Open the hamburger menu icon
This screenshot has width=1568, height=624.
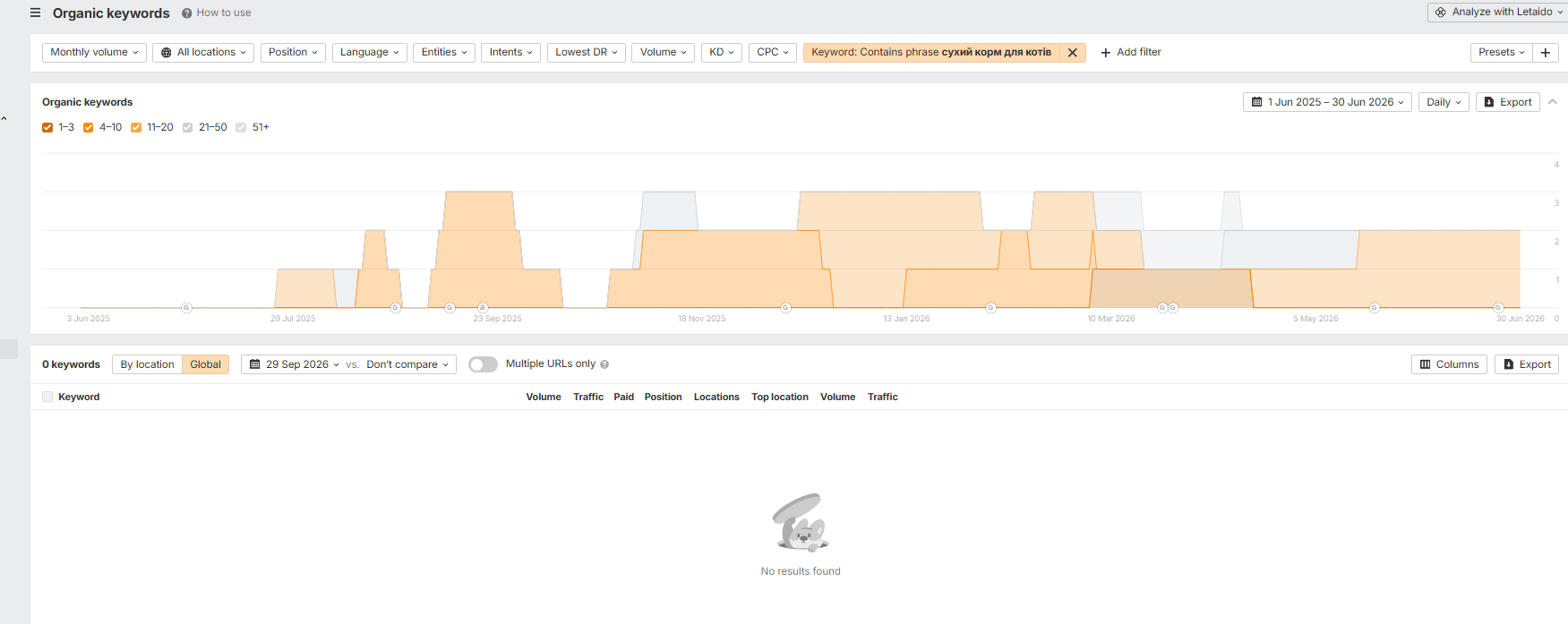tap(36, 13)
